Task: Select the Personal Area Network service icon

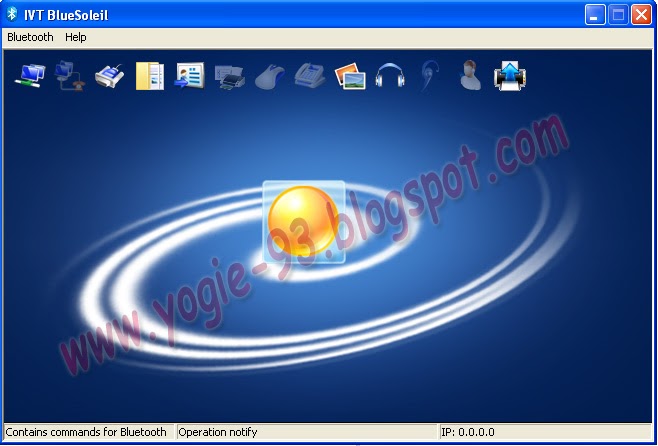Action: point(30,76)
